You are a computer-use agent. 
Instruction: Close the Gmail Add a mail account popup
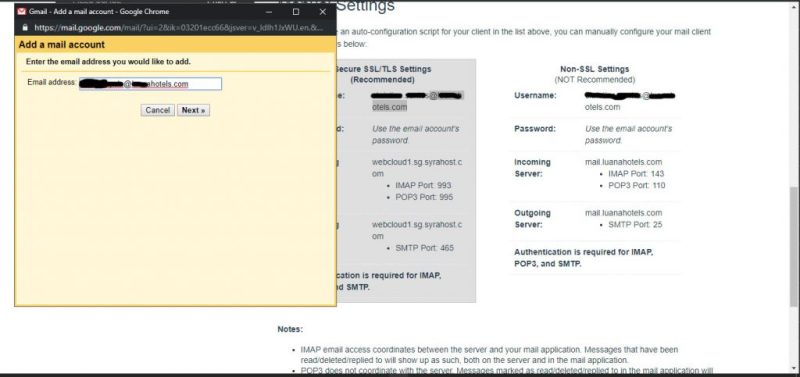point(322,12)
